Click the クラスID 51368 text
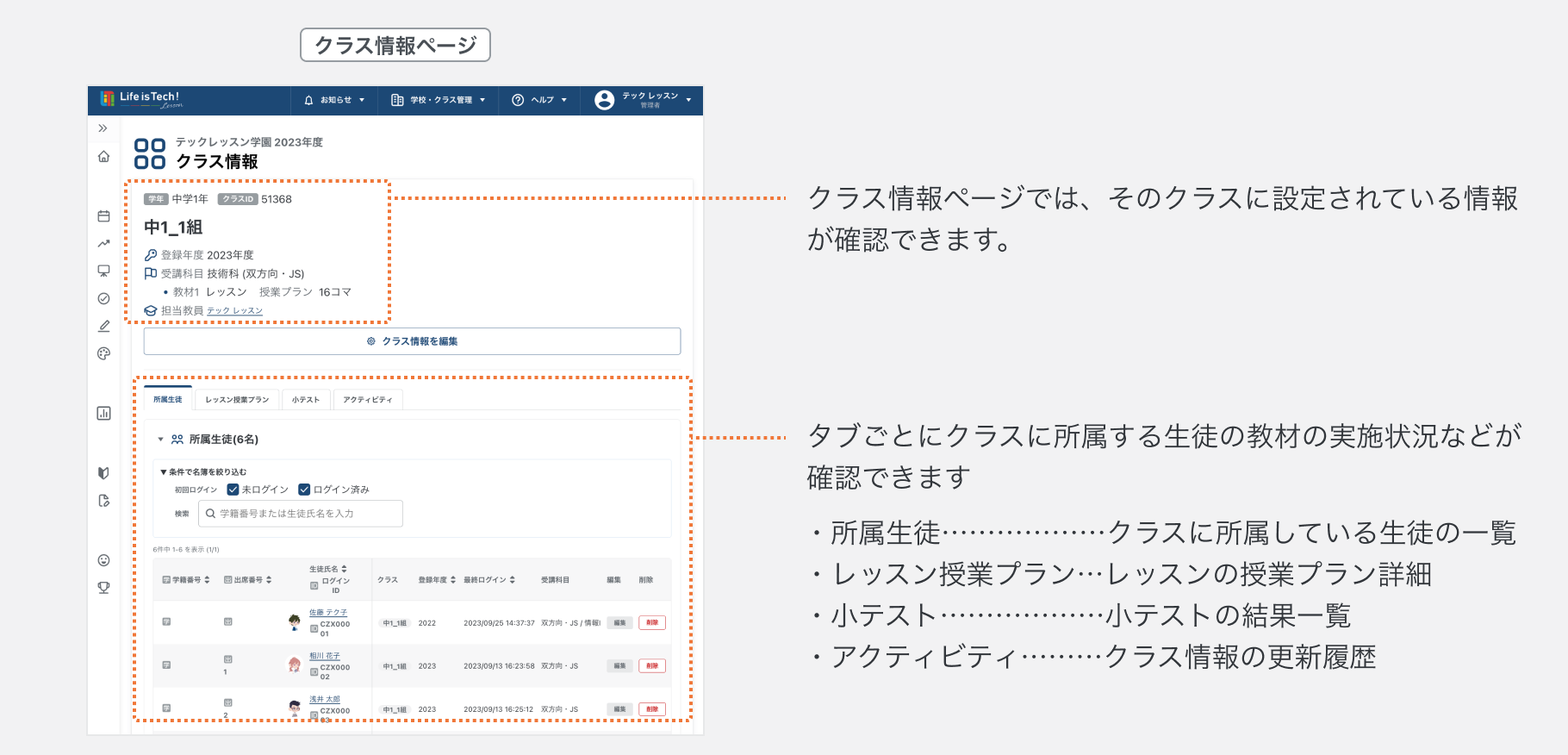The width and height of the screenshot is (1568, 755). click(x=255, y=199)
